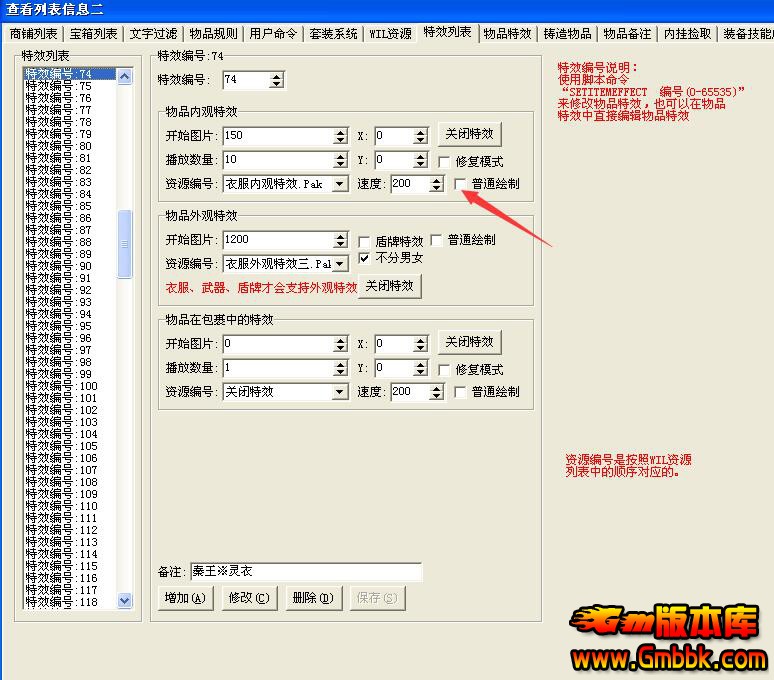Uncheck the 不分男女 checkbox
Screen dimensions: 774x680
(365, 258)
